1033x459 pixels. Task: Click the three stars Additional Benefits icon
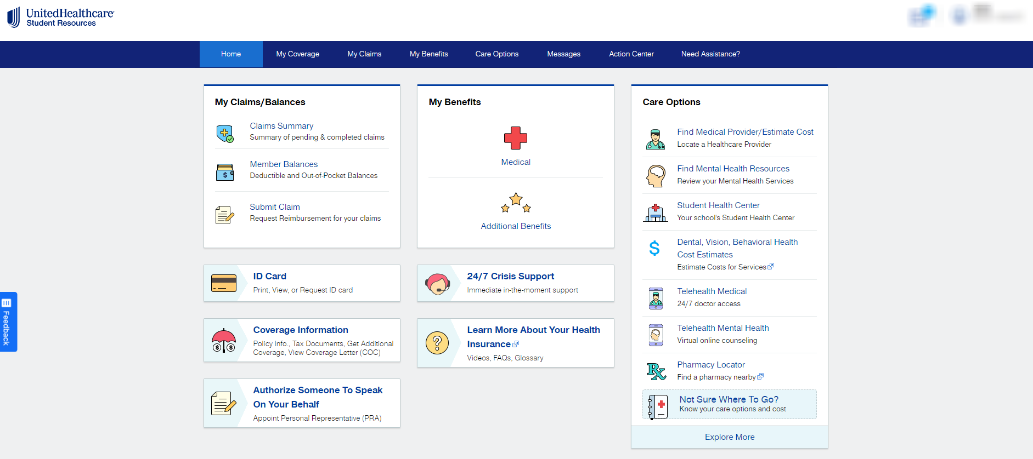pyautogui.click(x=516, y=203)
